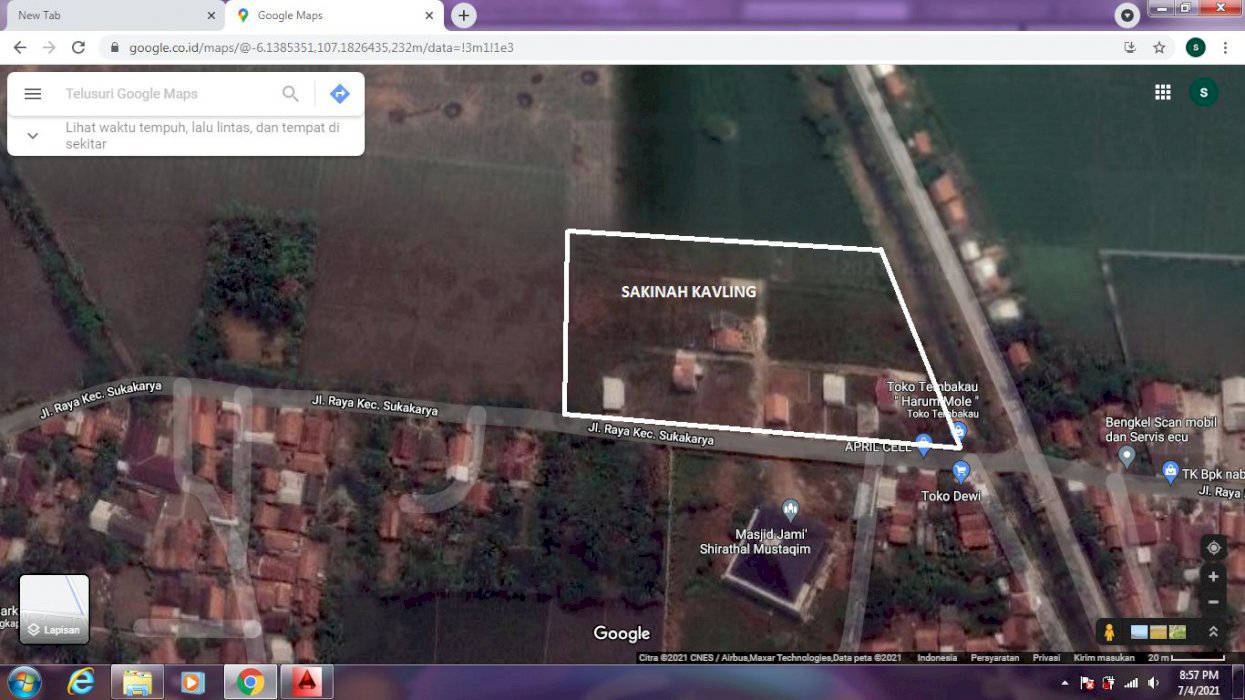Bookmark this page with star icon

(1159, 47)
